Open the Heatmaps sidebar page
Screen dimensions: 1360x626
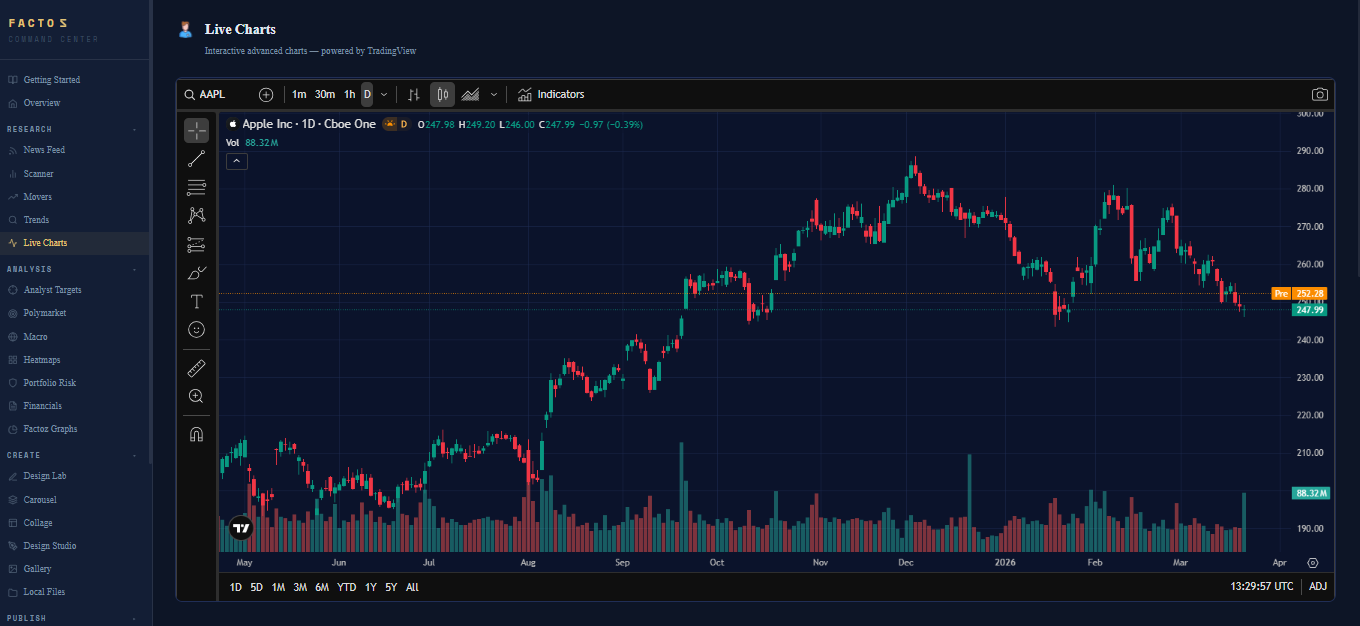(x=40, y=359)
